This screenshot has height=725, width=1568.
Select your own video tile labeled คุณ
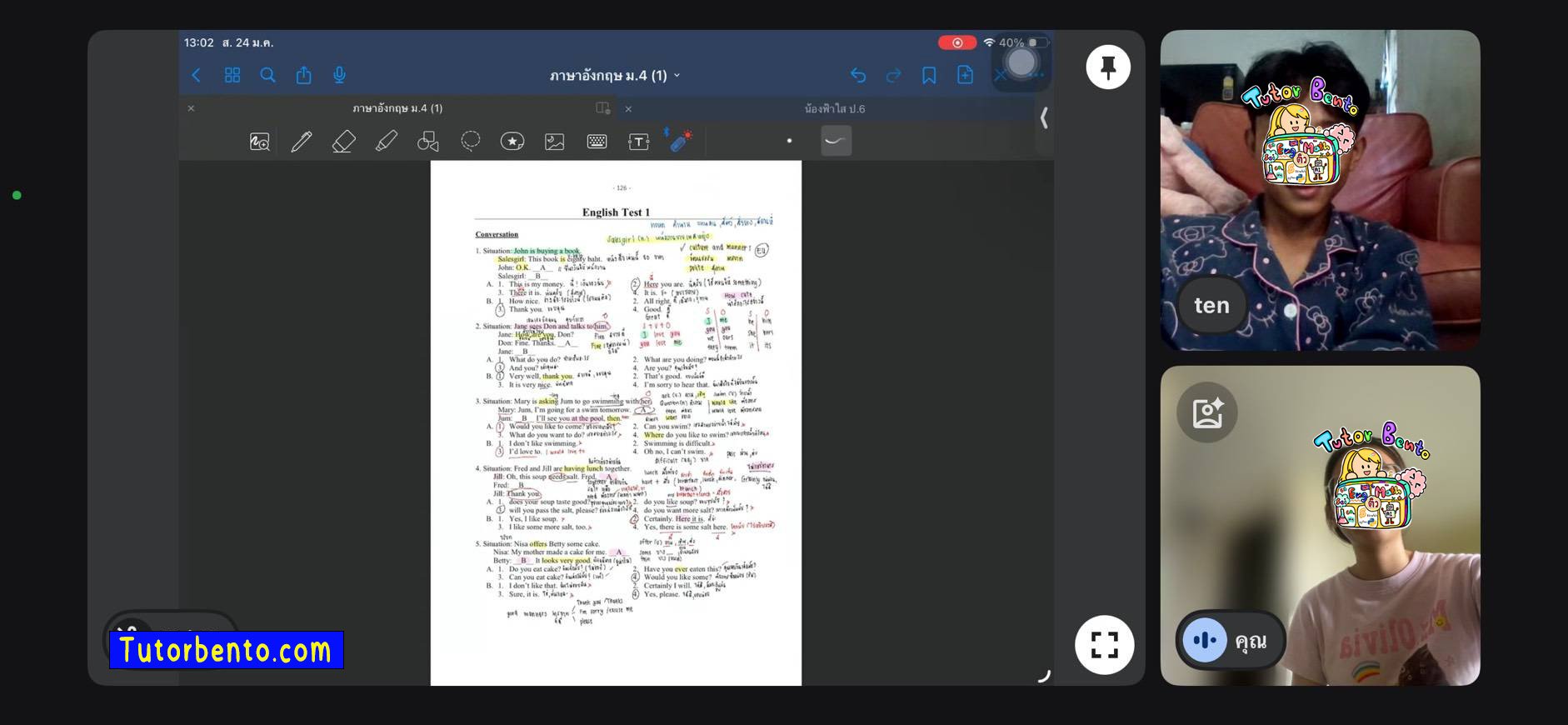click(x=1321, y=526)
